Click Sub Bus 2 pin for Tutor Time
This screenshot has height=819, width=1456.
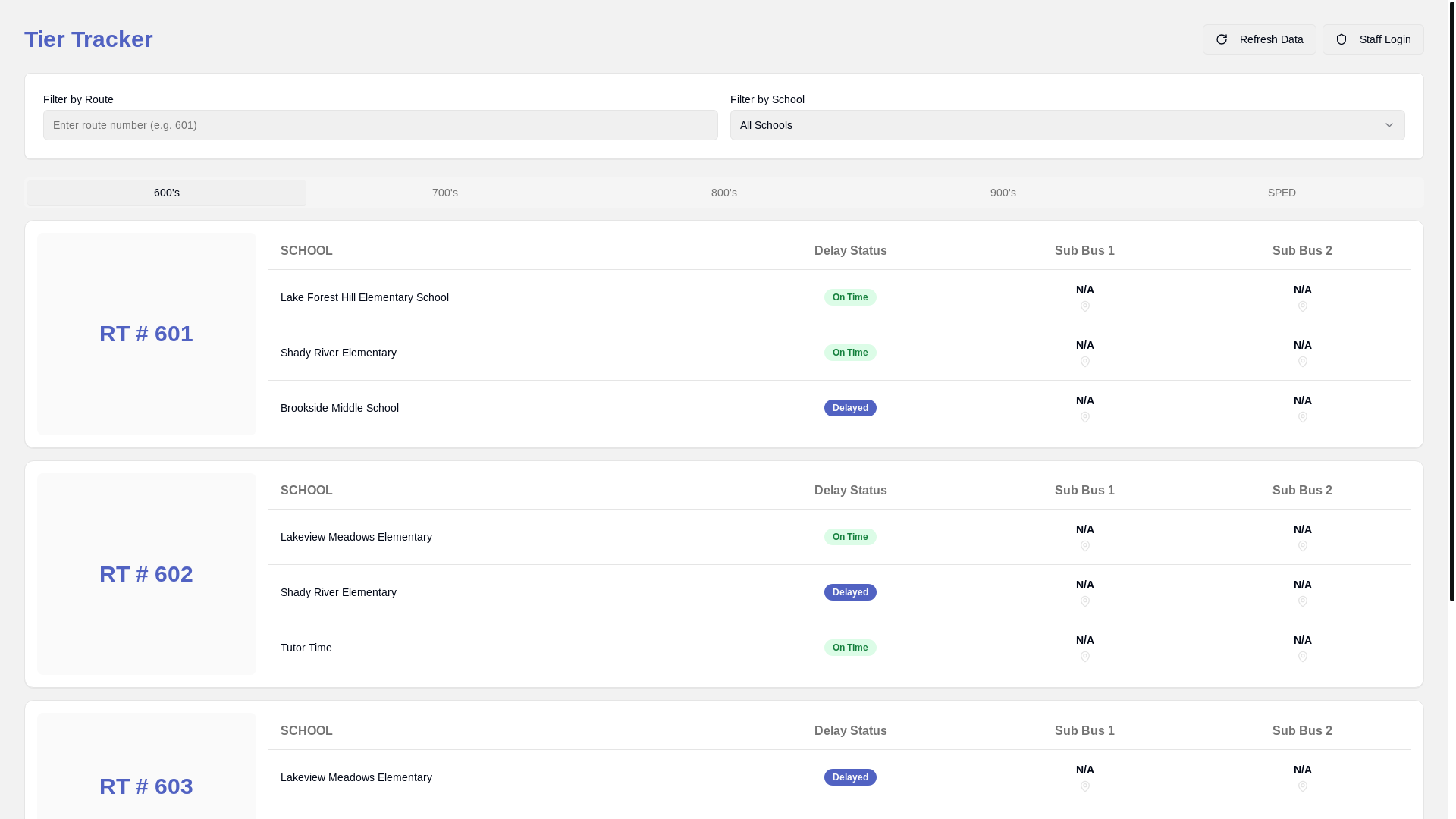click(x=1303, y=657)
